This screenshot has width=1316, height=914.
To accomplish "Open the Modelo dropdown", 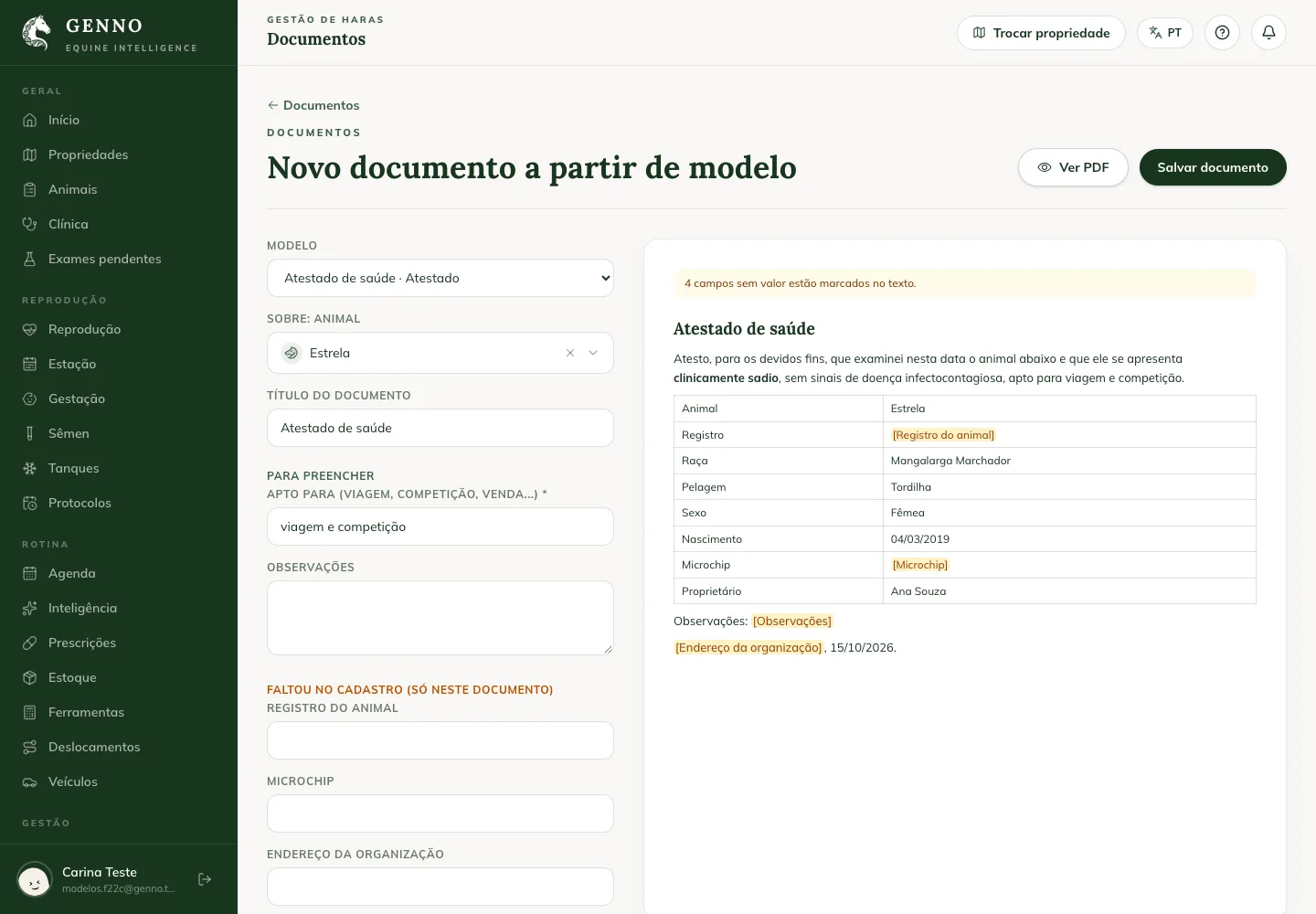I will 440,278.
